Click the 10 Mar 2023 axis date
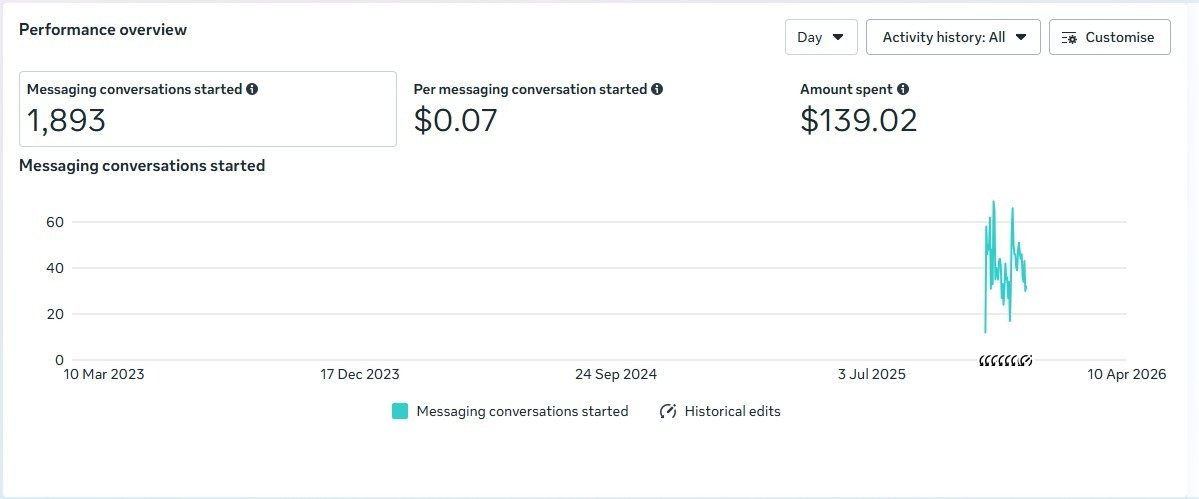The image size is (1199, 499). coord(103,374)
